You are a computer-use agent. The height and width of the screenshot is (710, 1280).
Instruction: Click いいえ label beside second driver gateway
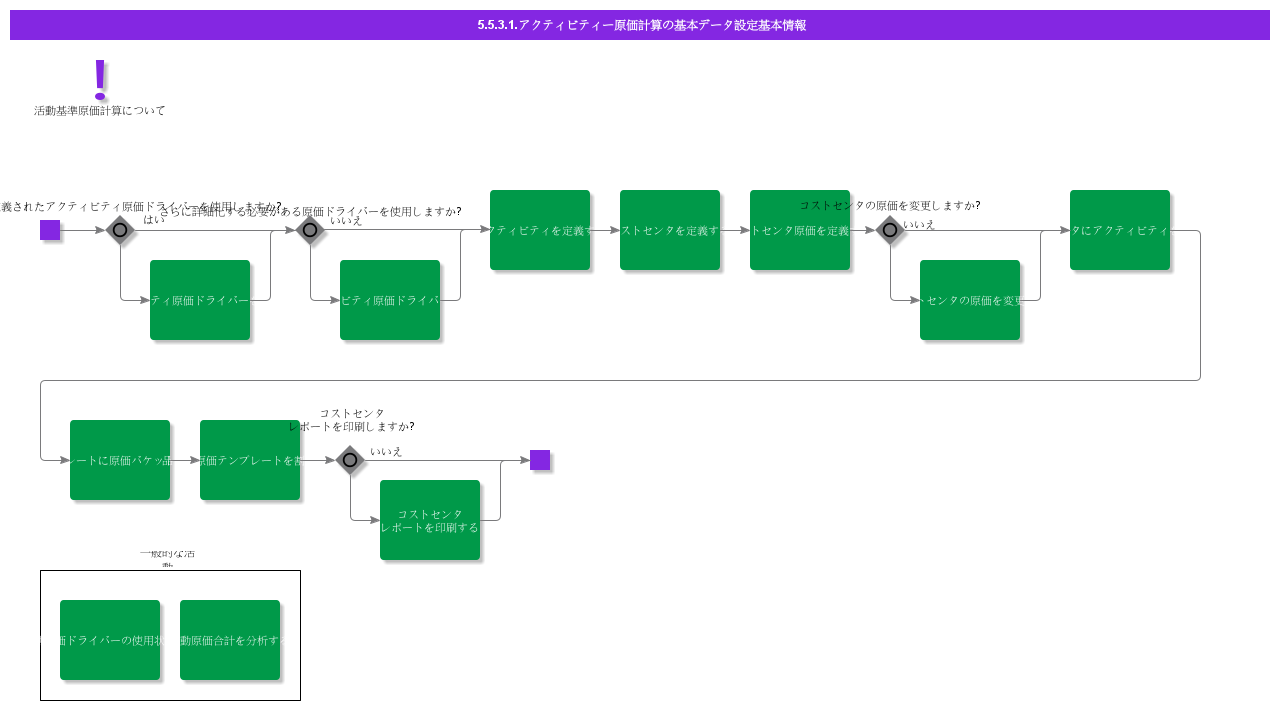click(346, 220)
